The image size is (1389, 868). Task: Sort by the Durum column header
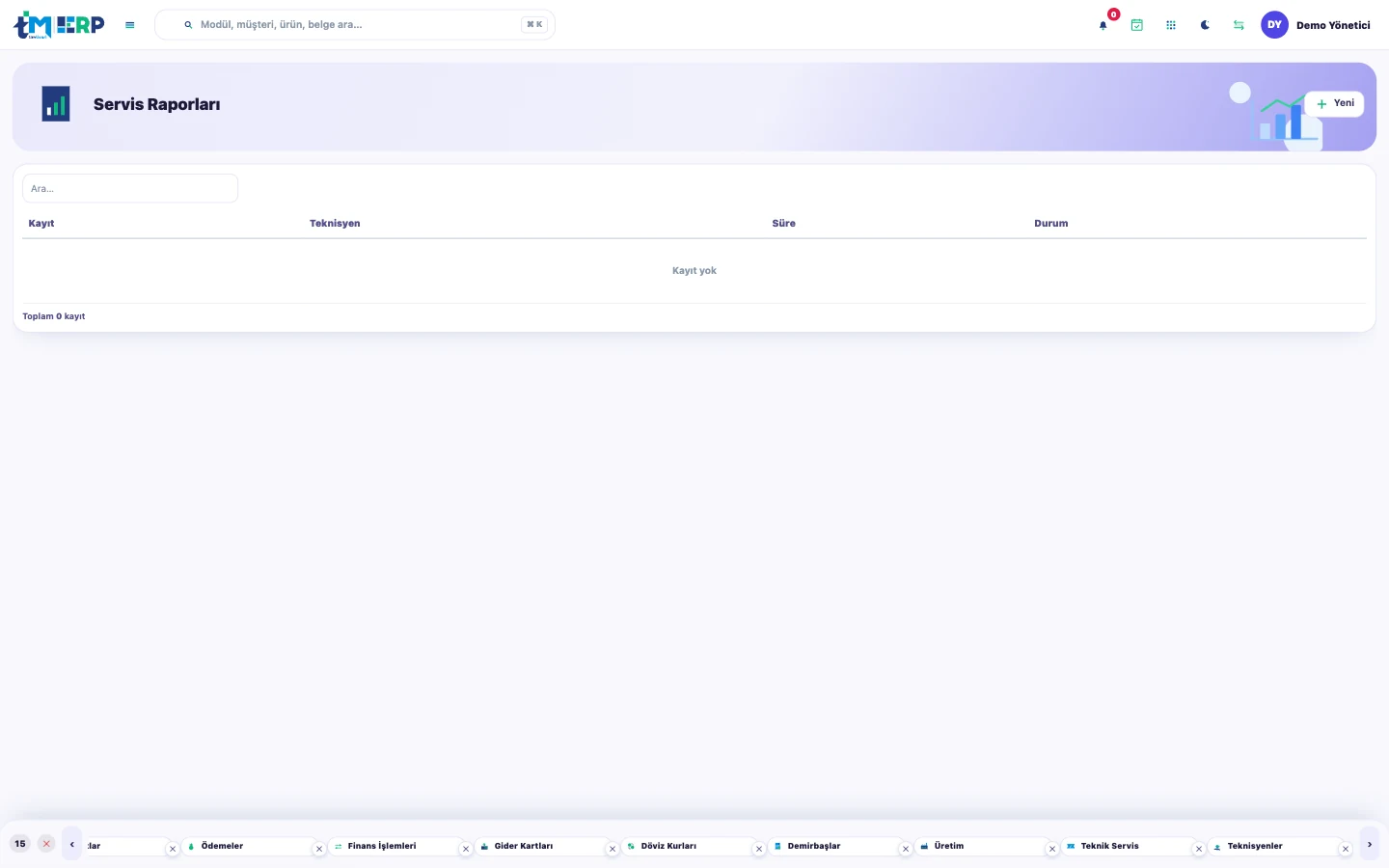(x=1051, y=224)
